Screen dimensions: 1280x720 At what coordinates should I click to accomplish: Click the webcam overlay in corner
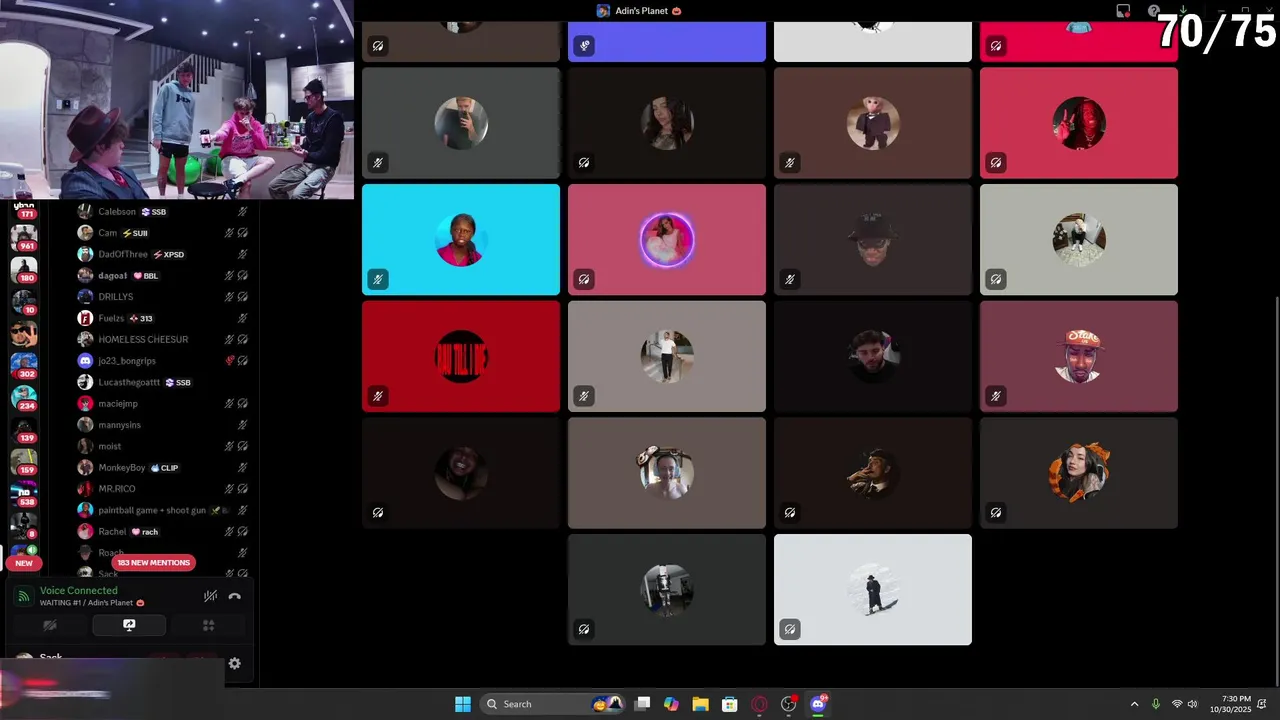(x=177, y=100)
